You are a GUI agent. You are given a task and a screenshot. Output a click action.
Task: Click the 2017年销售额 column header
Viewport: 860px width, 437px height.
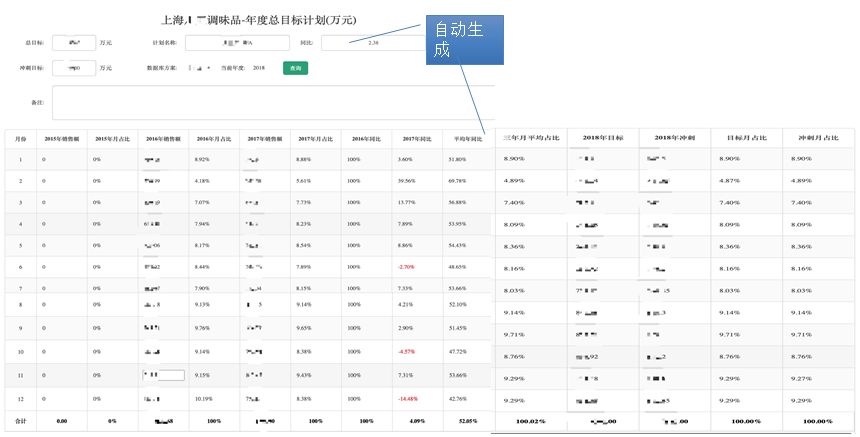[265, 139]
